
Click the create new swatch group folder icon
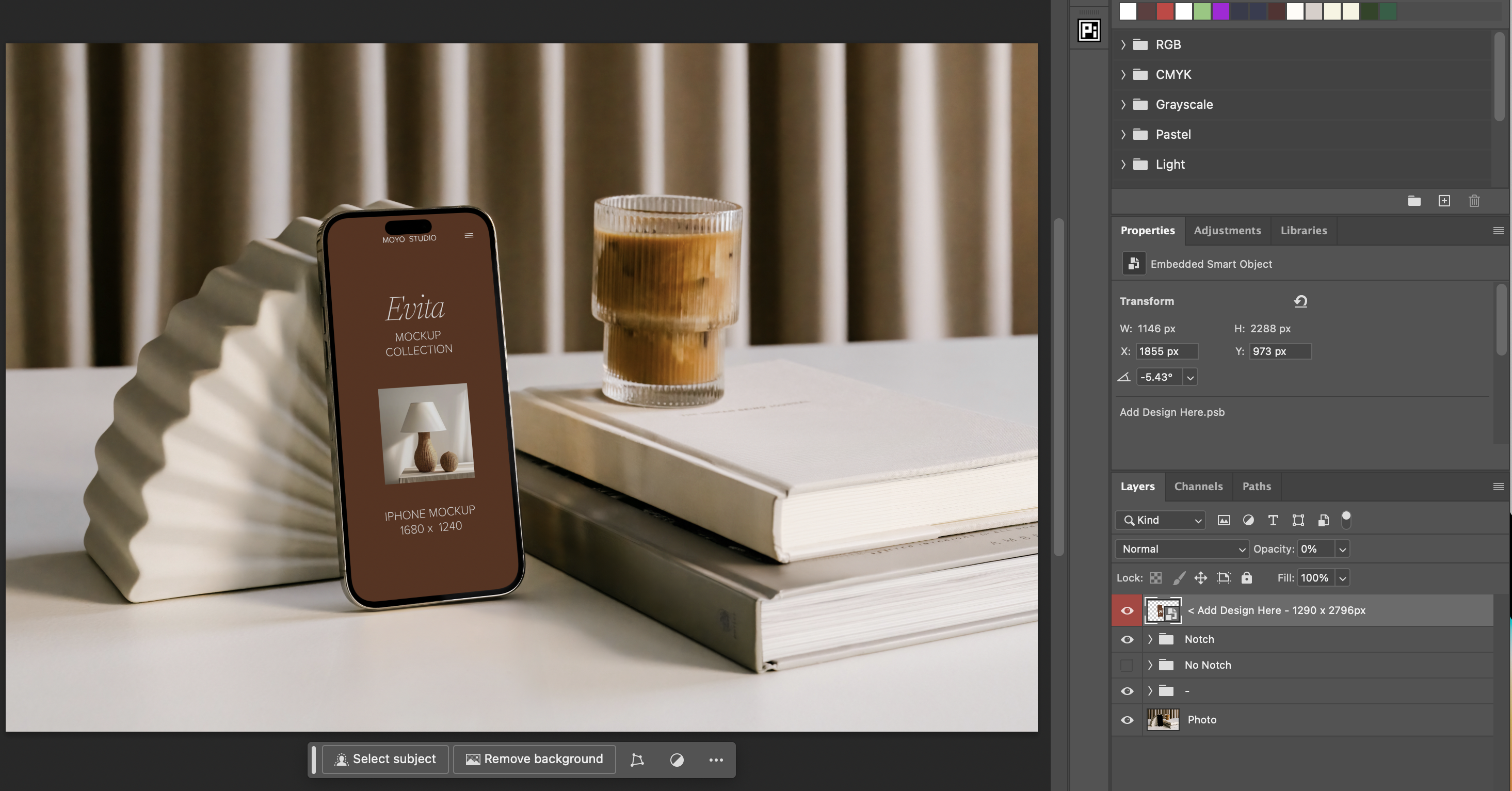click(x=1414, y=201)
